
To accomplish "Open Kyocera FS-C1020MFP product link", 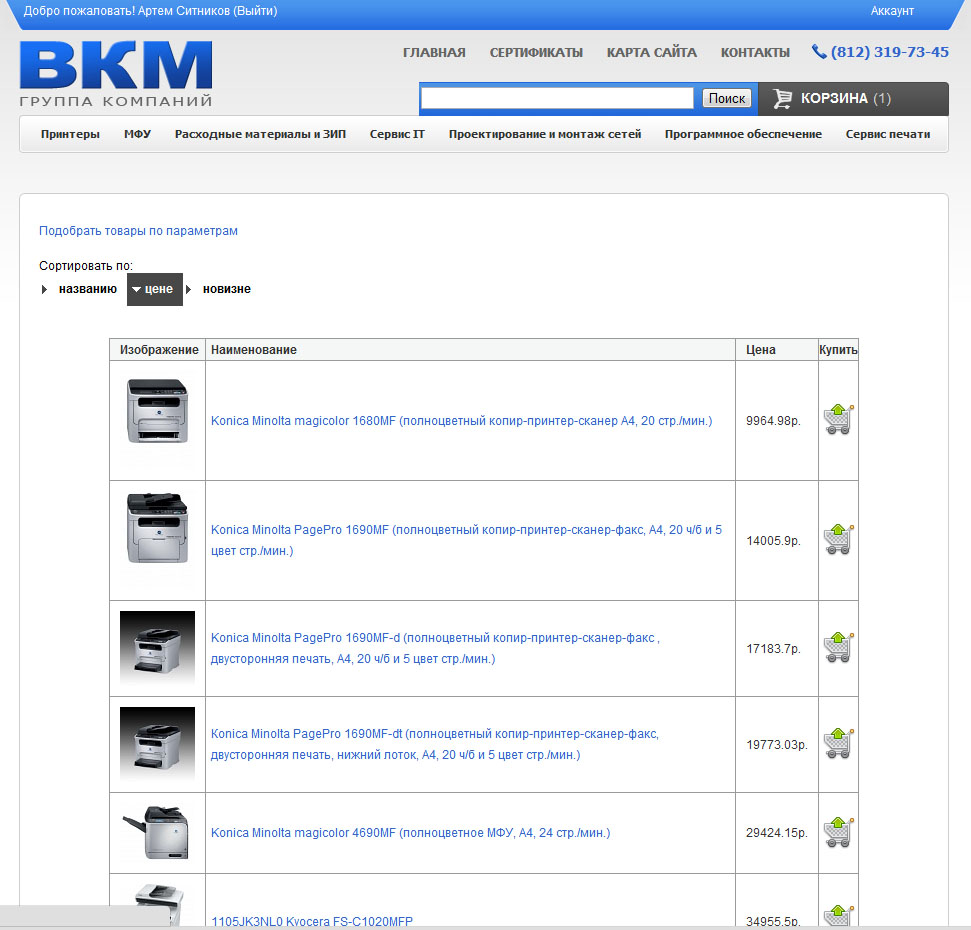I will 311,921.
